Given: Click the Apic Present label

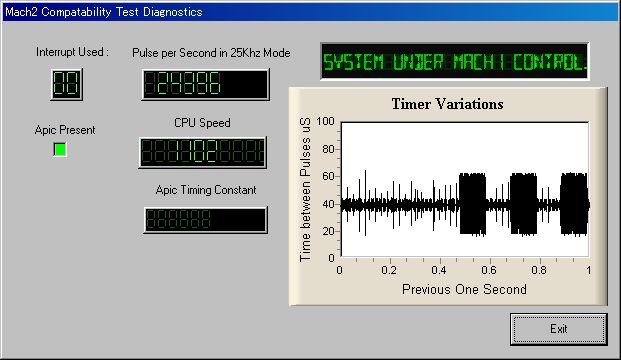Looking at the screenshot, I should [x=65, y=130].
